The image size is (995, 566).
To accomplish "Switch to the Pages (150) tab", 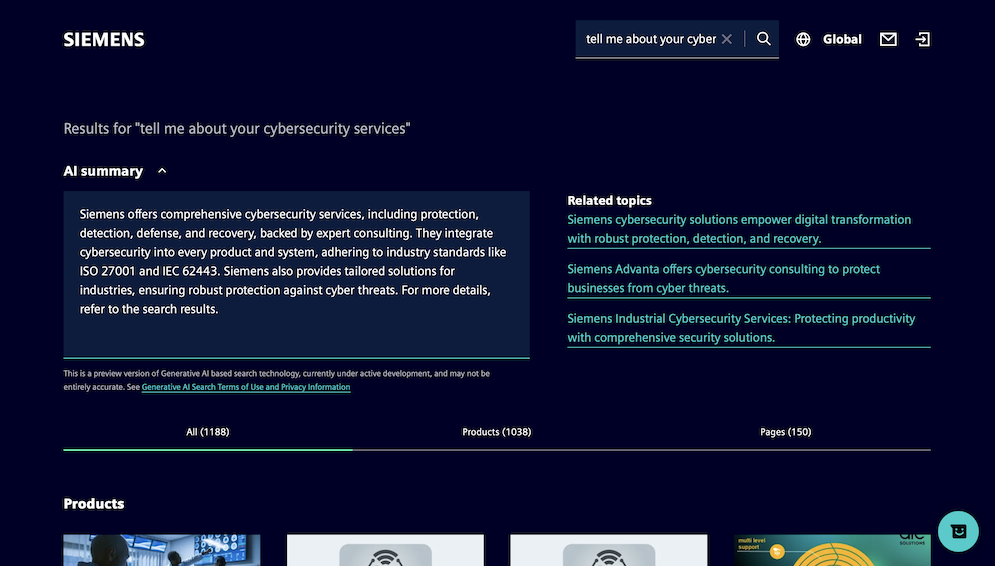I will pos(785,432).
